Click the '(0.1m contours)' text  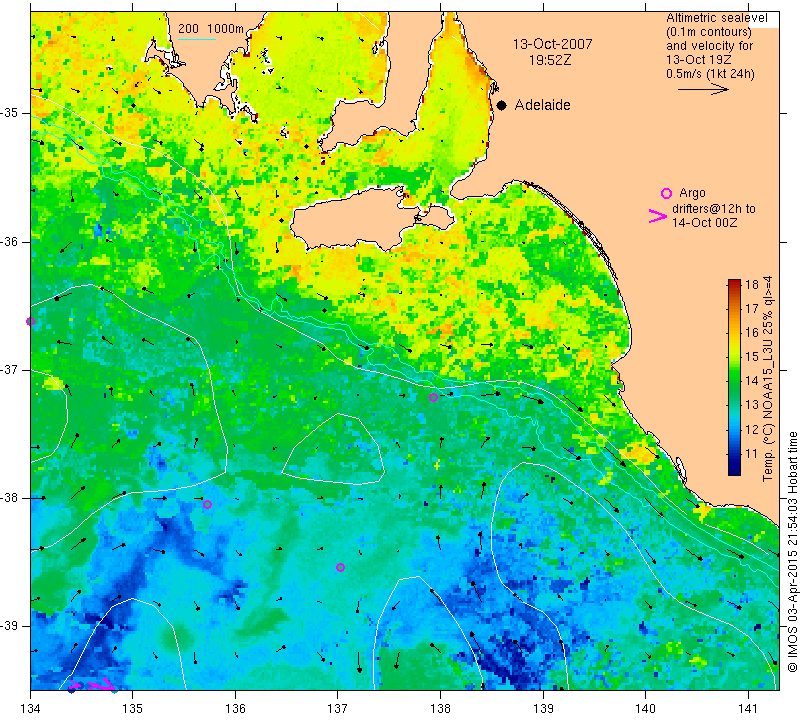click(709, 32)
